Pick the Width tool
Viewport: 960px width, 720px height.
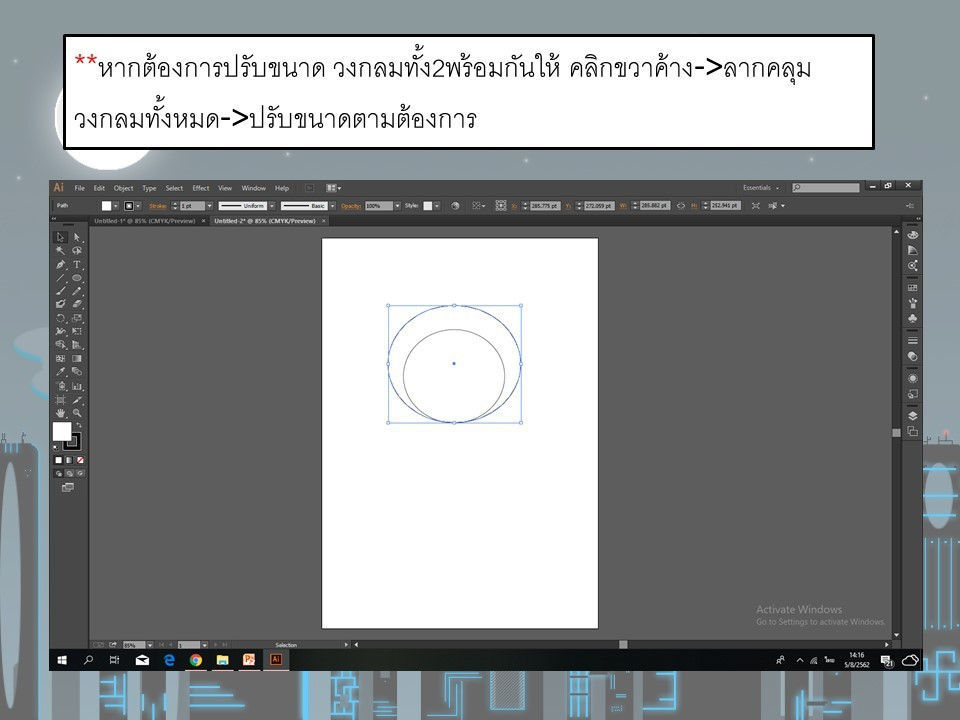point(60,331)
